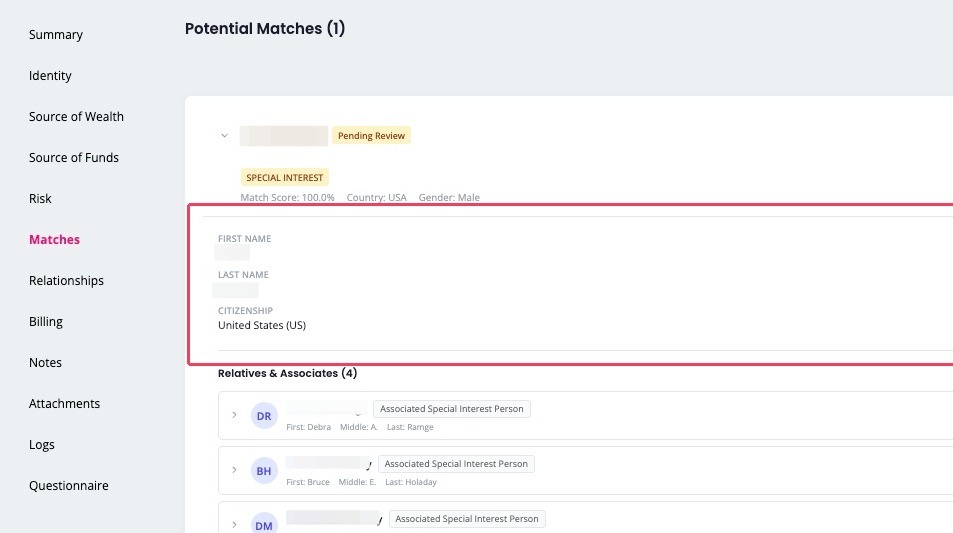Go to Identity section
The height and width of the screenshot is (533, 953).
click(50, 75)
